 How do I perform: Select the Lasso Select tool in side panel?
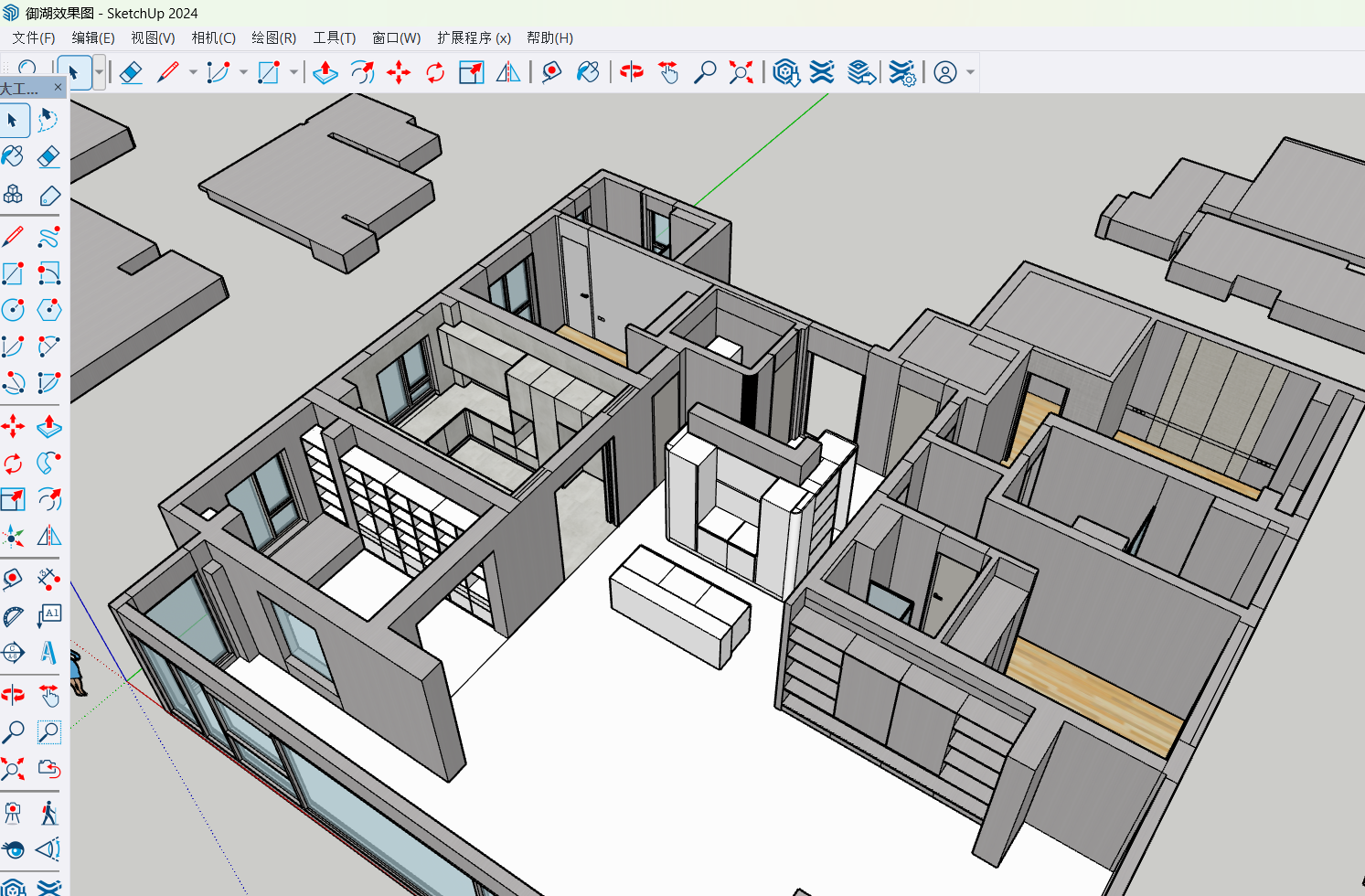click(48, 121)
